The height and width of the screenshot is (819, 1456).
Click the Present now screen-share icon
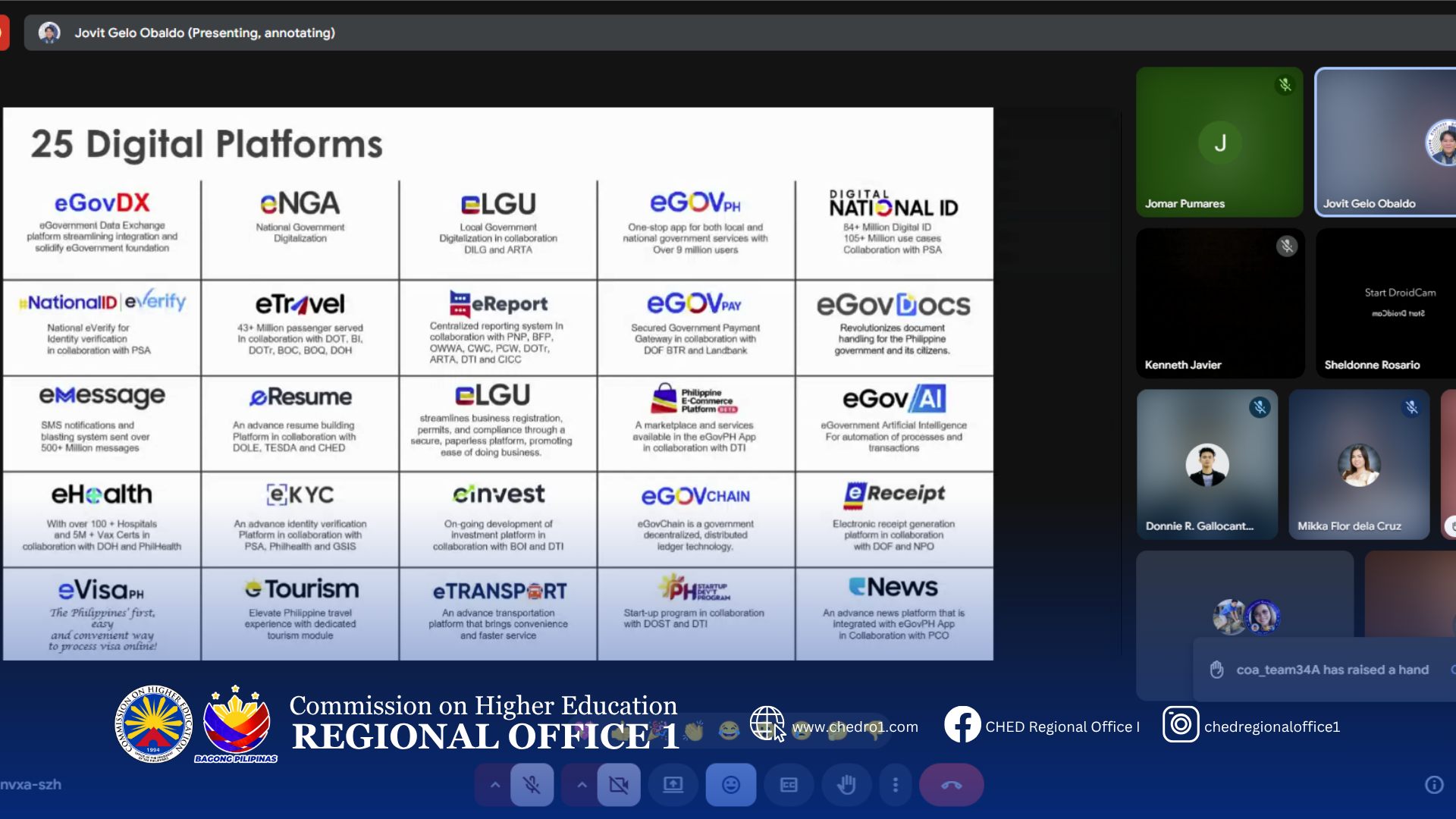[673, 785]
